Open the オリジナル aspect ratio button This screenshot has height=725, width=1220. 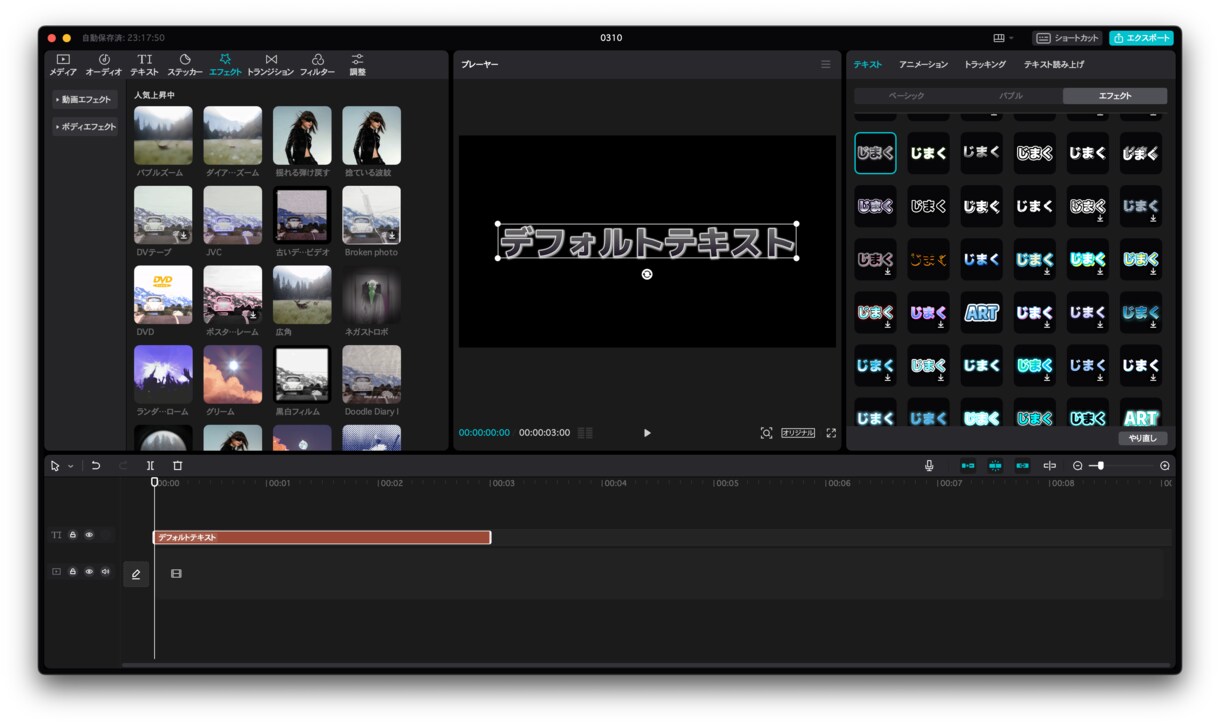point(798,433)
